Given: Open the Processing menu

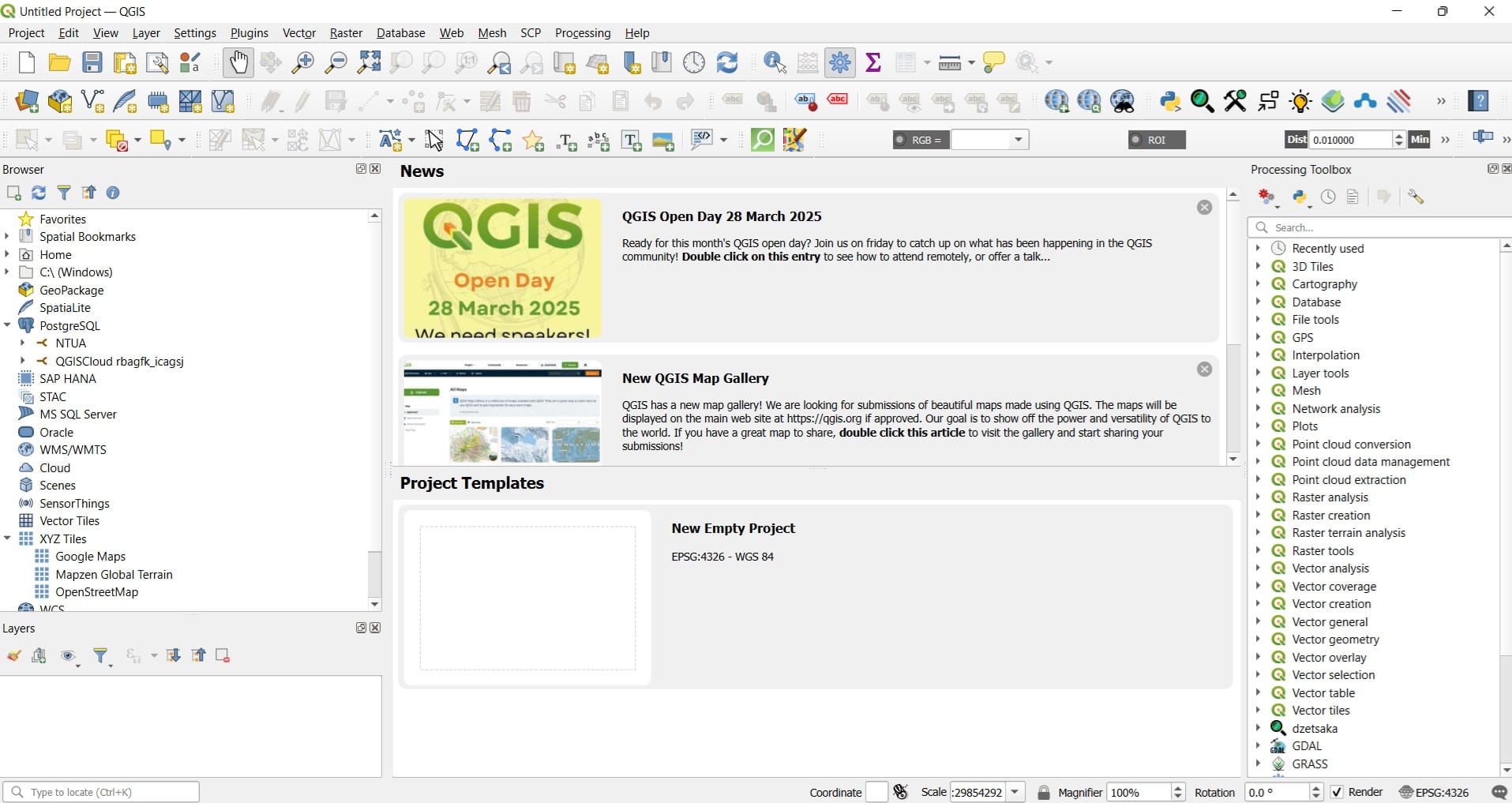Looking at the screenshot, I should pos(583,33).
